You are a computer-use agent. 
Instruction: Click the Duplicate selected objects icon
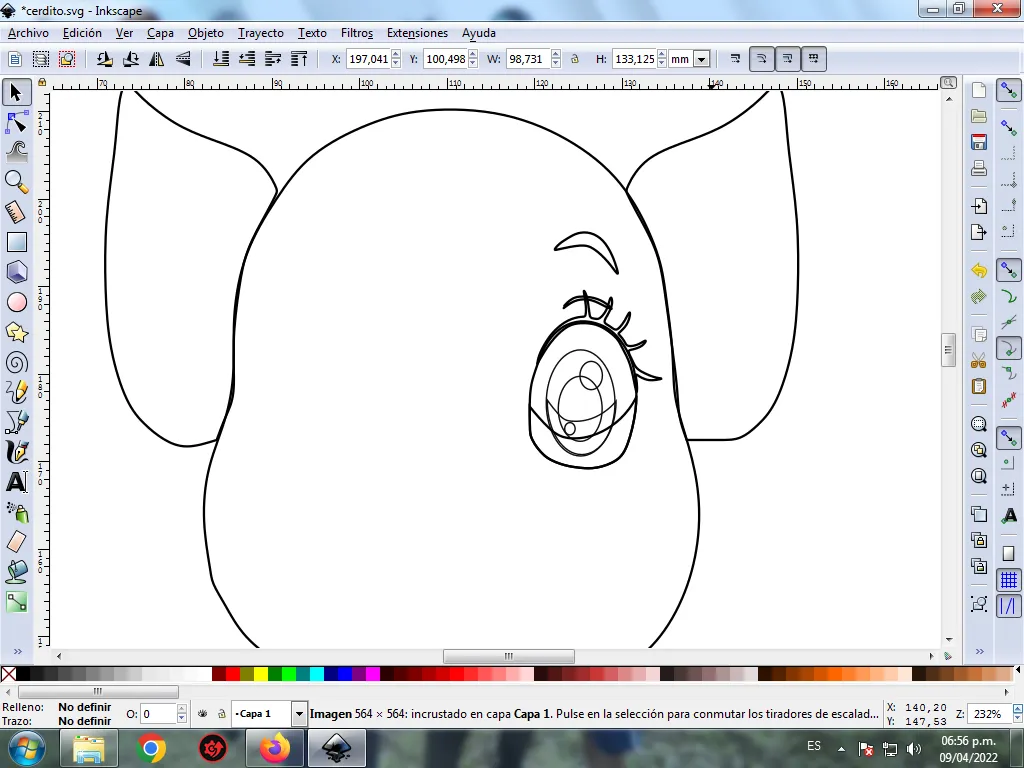(x=978, y=514)
